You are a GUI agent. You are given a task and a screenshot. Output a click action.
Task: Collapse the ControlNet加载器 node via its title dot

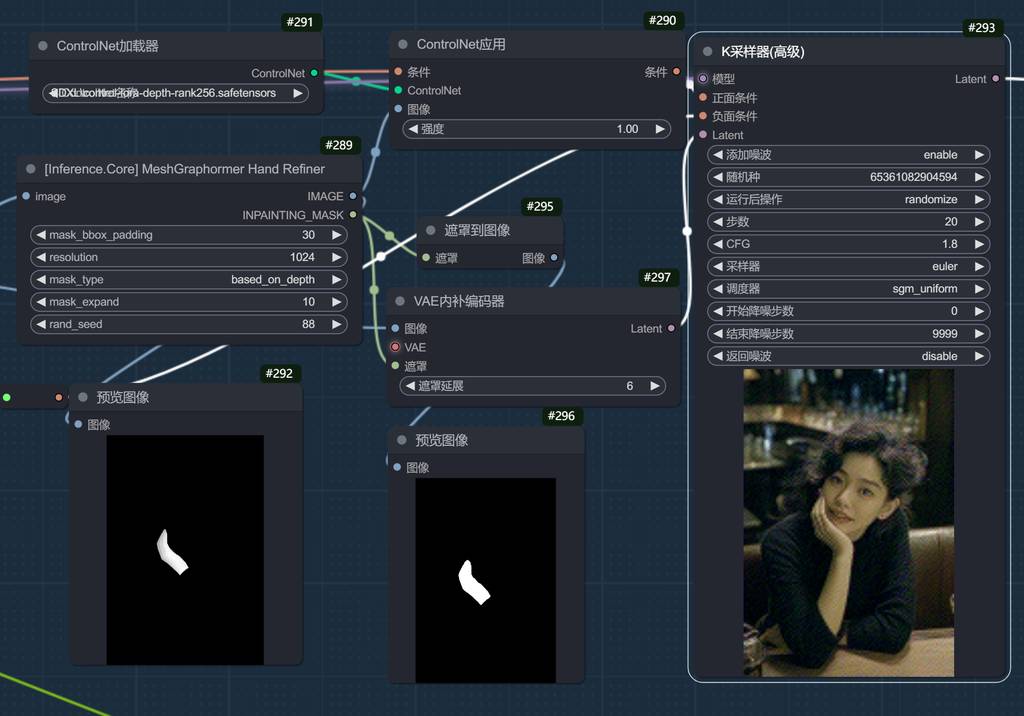tap(43, 46)
